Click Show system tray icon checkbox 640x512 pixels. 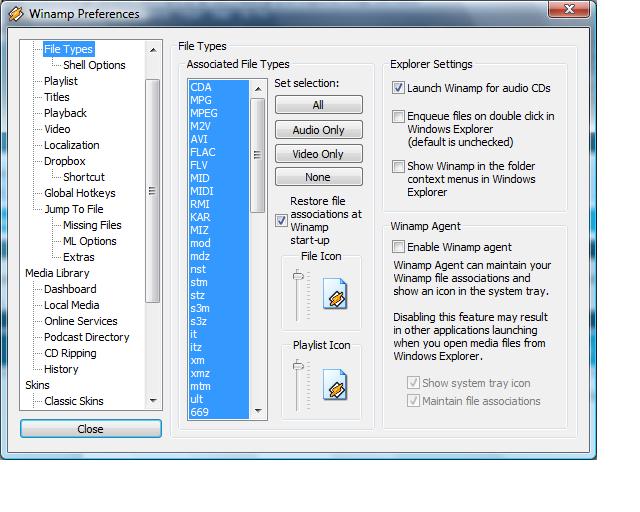coord(413,383)
